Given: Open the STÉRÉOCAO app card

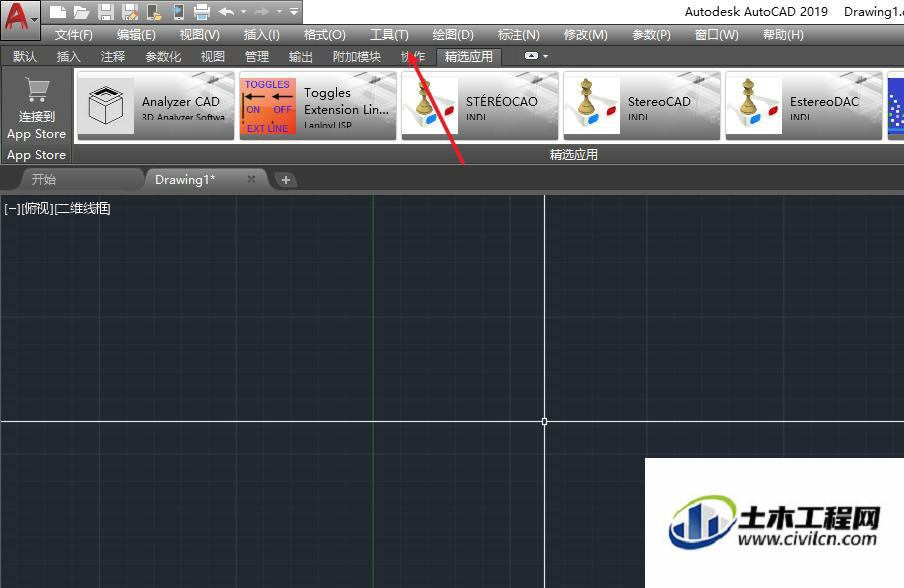Looking at the screenshot, I should tap(480, 105).
